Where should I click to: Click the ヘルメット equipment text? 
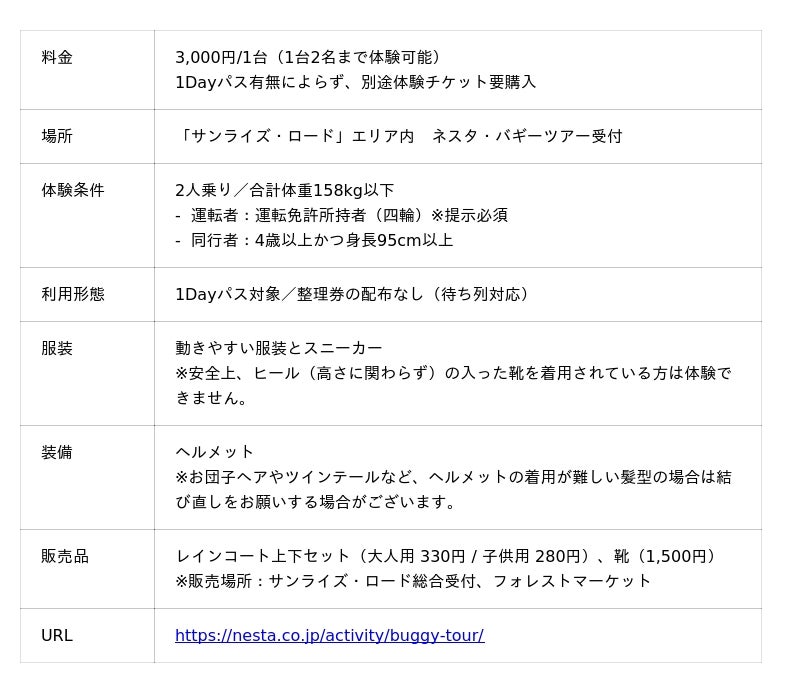point(215,452)
